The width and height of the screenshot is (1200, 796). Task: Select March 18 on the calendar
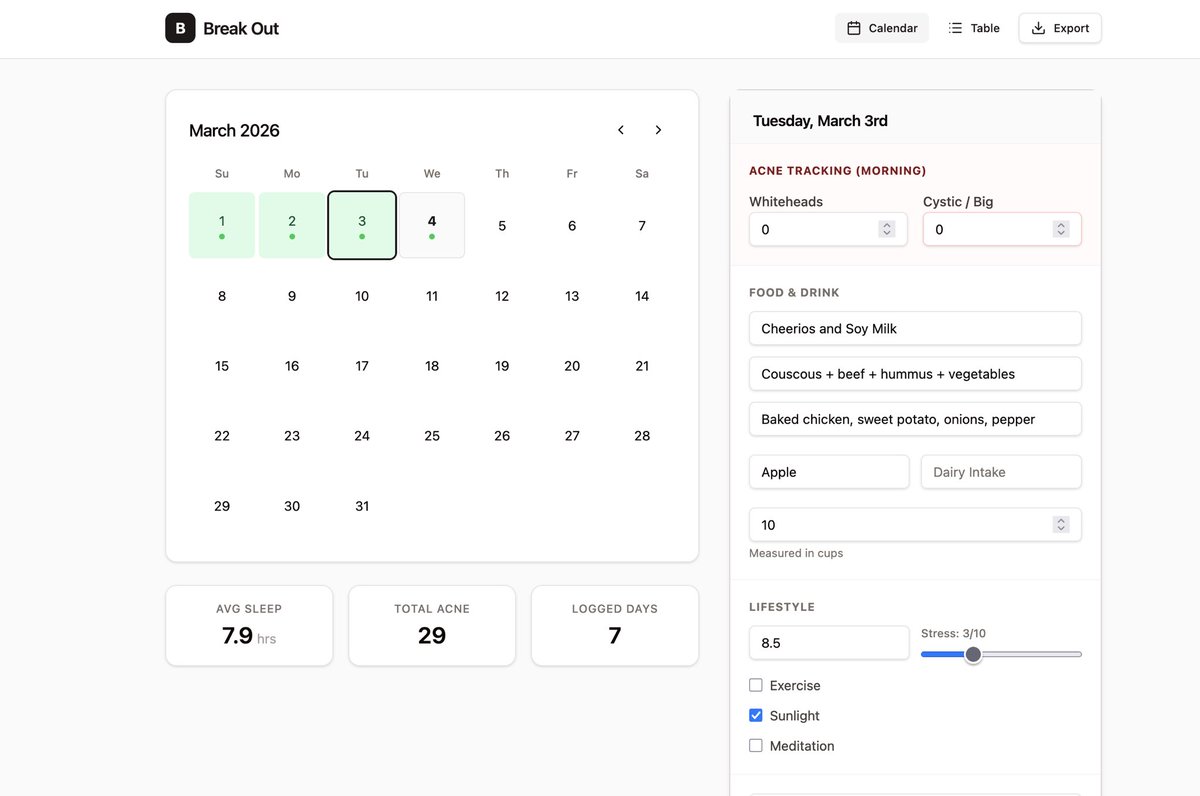(432, 366)
